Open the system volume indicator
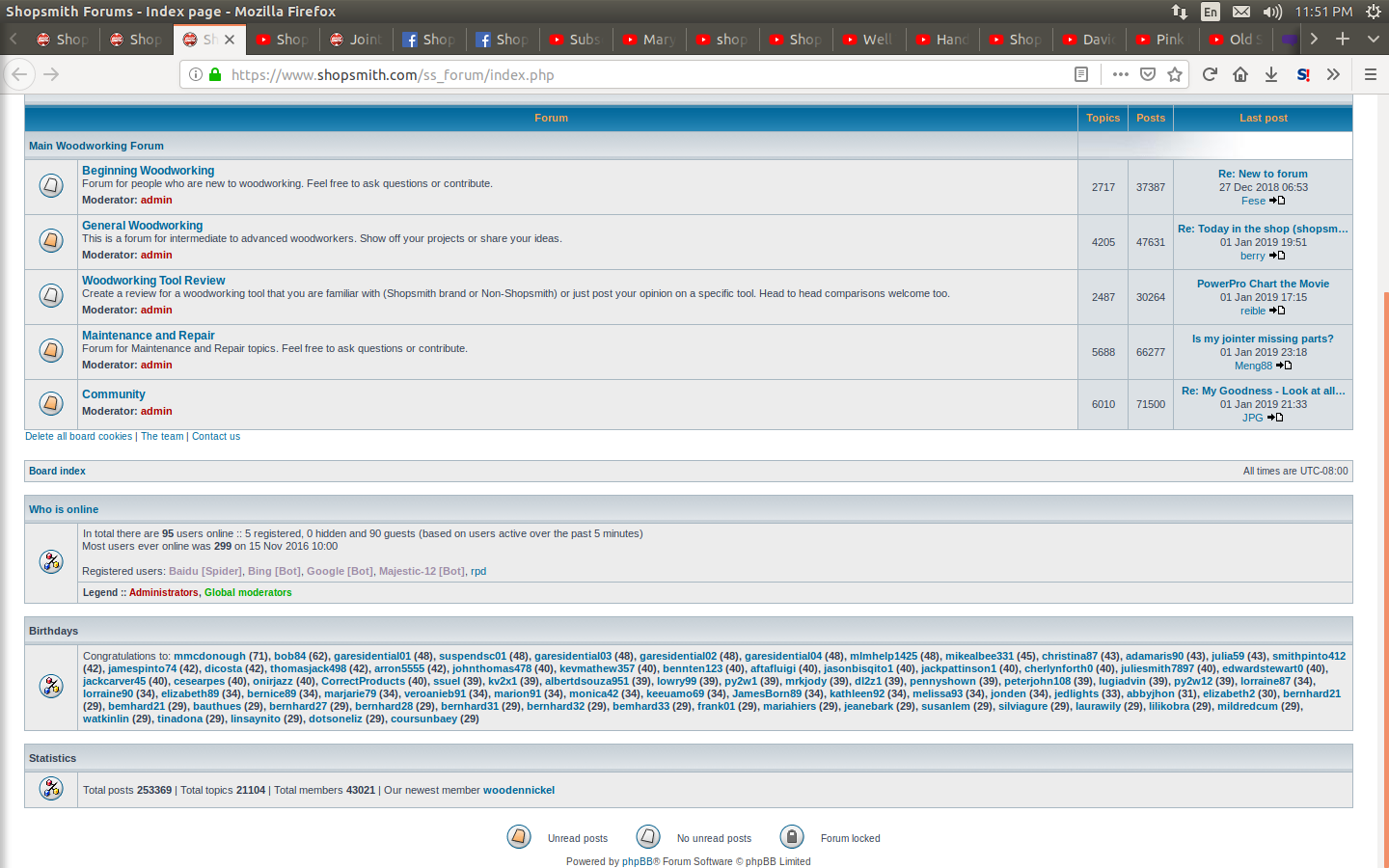Image resolution: width=1389 pixels, height=868 pixels. point(1272,12)
